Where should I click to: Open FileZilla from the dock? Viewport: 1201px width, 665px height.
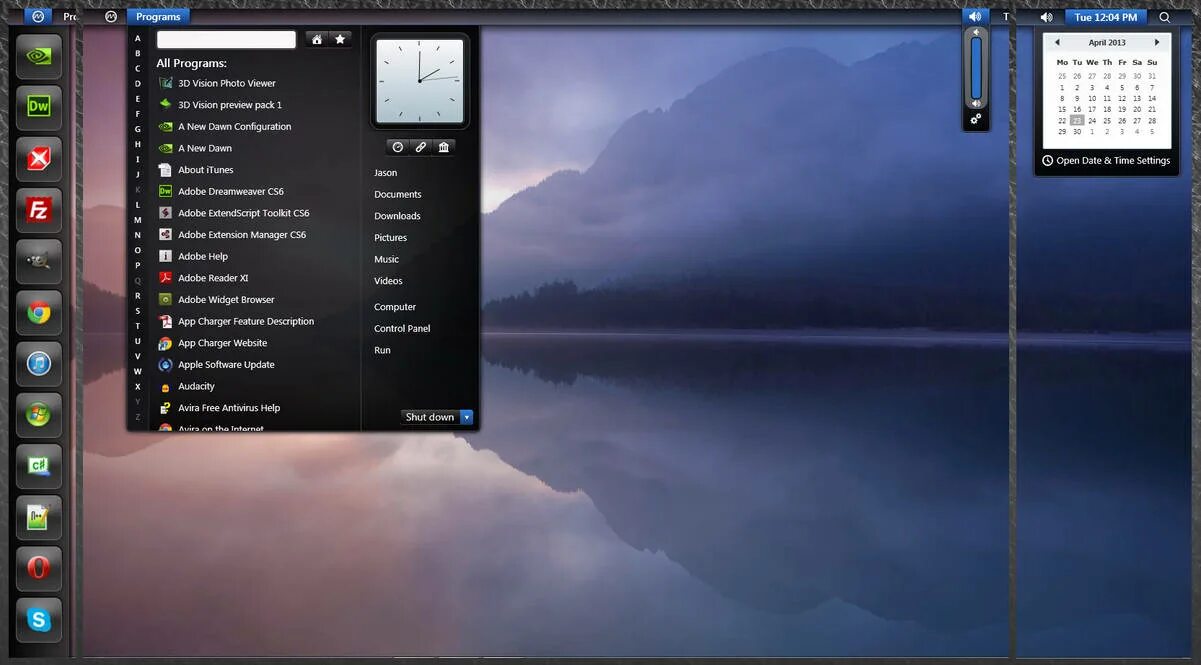pos(39,210)
